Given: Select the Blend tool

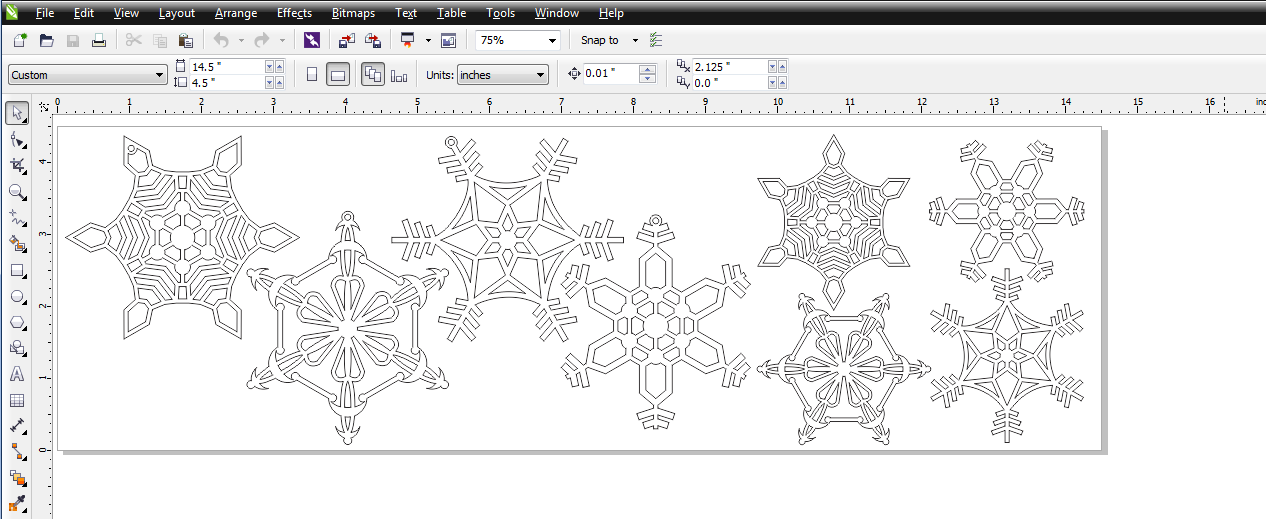Looking at the screenshot, I should point(17,478).
